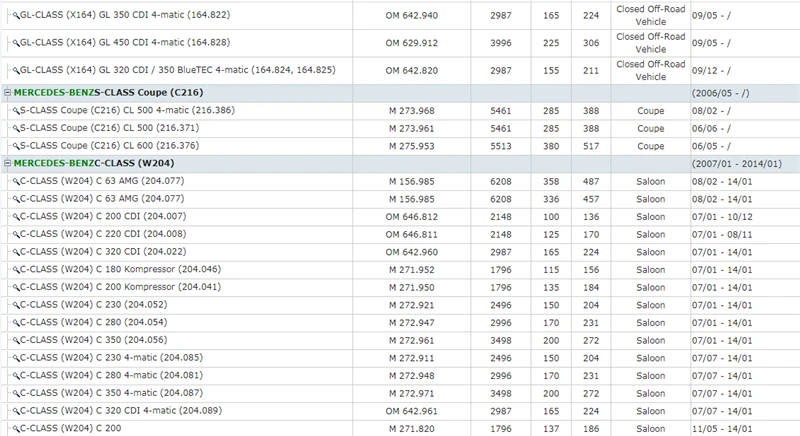Select C-CLASS (W204) C 230 (204.052) row
Screen dimensions: 800x436
point(93,304)
